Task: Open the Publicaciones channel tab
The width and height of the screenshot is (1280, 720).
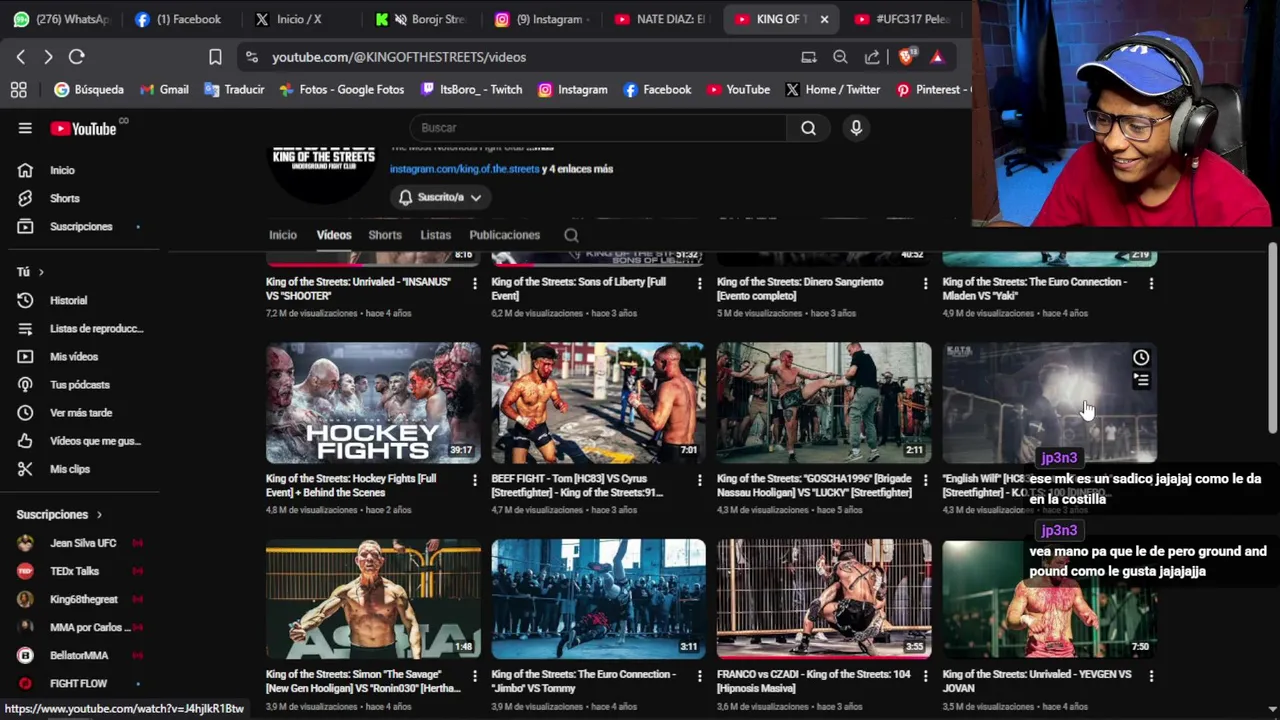Action: [x=505, y=235]
